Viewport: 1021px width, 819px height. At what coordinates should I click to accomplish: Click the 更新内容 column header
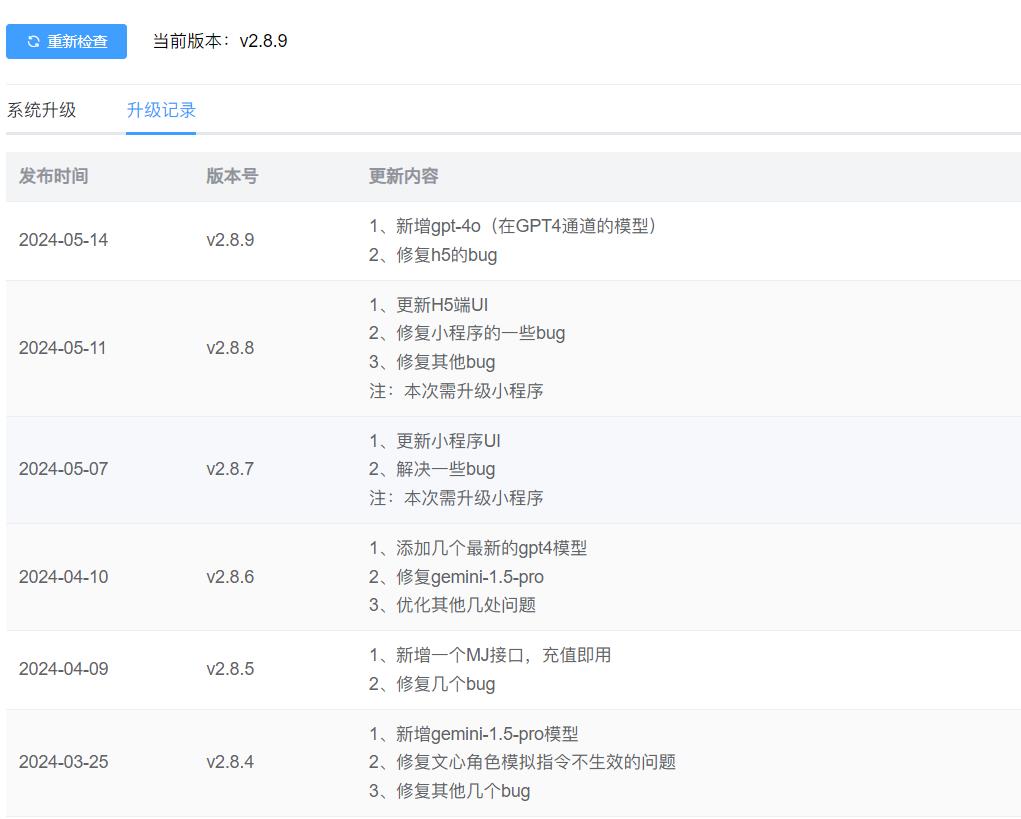(404, 176)
